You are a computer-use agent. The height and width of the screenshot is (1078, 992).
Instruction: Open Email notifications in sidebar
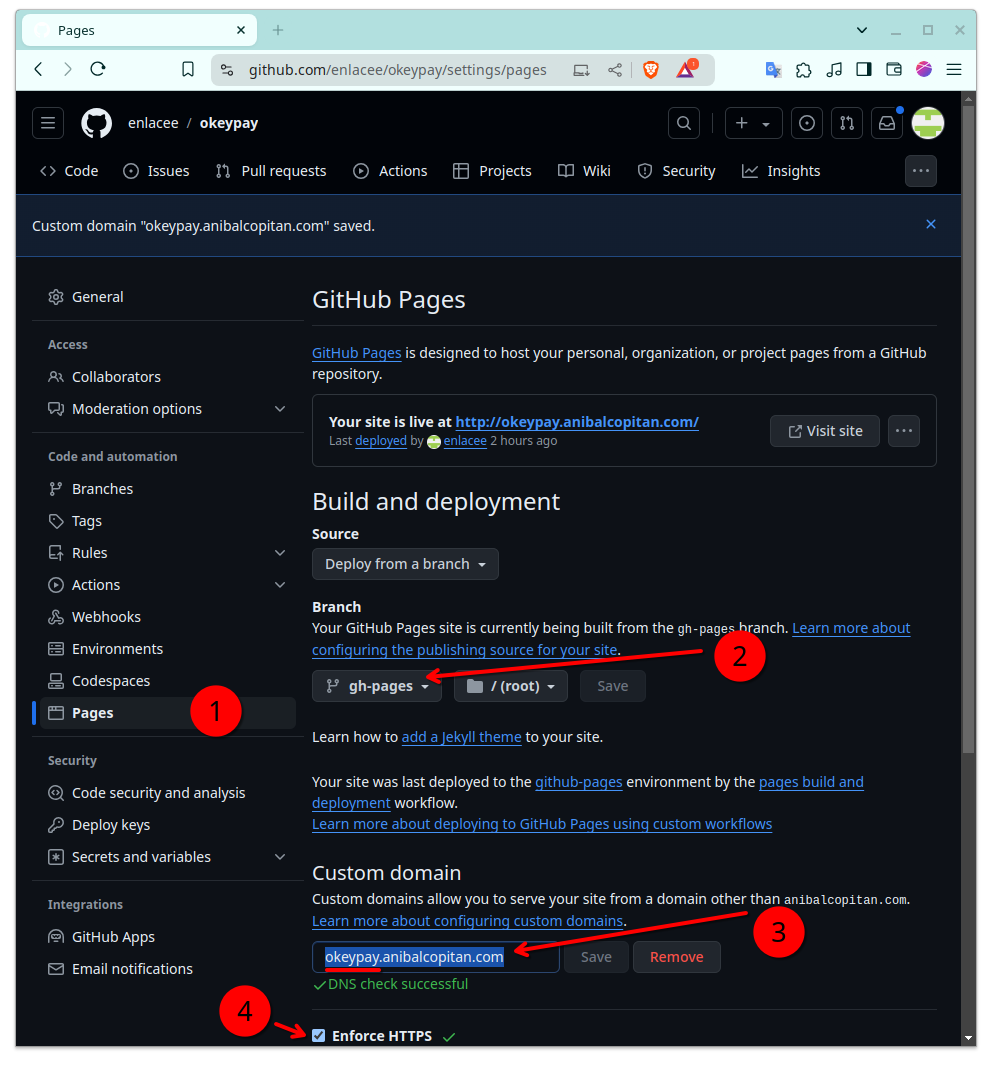[x=168, y=969]
